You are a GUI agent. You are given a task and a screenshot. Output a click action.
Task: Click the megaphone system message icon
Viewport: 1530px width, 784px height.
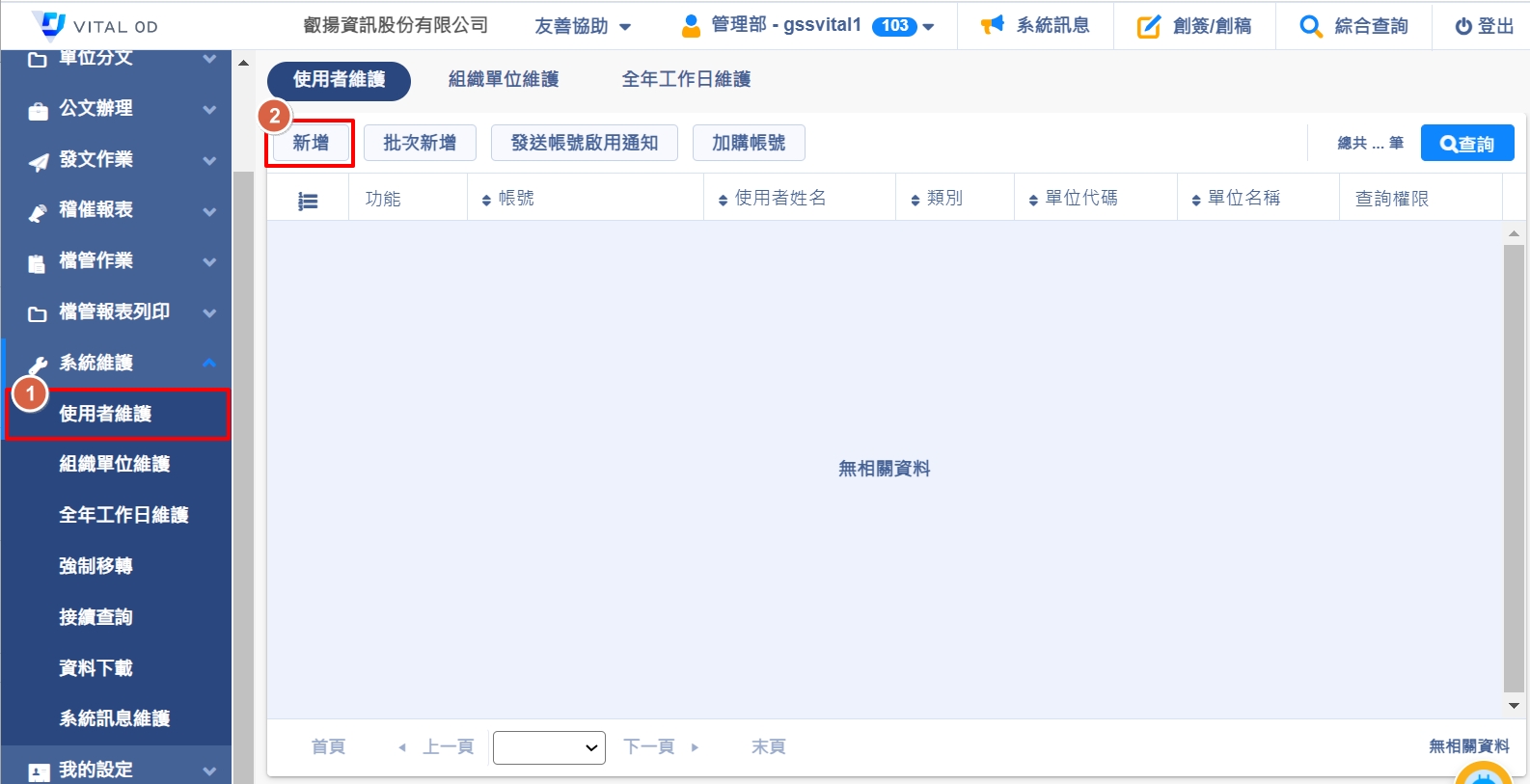click(x=992, y=25)
